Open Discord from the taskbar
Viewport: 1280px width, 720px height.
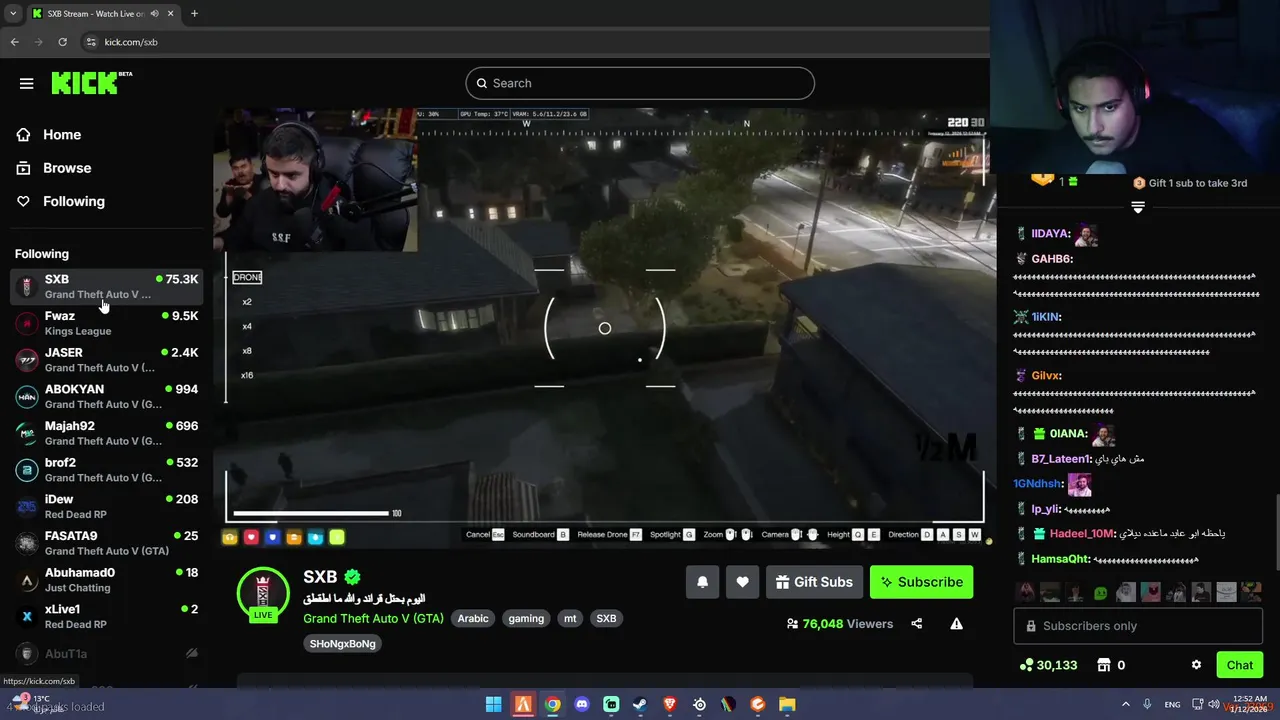click(x=582, y=705)
